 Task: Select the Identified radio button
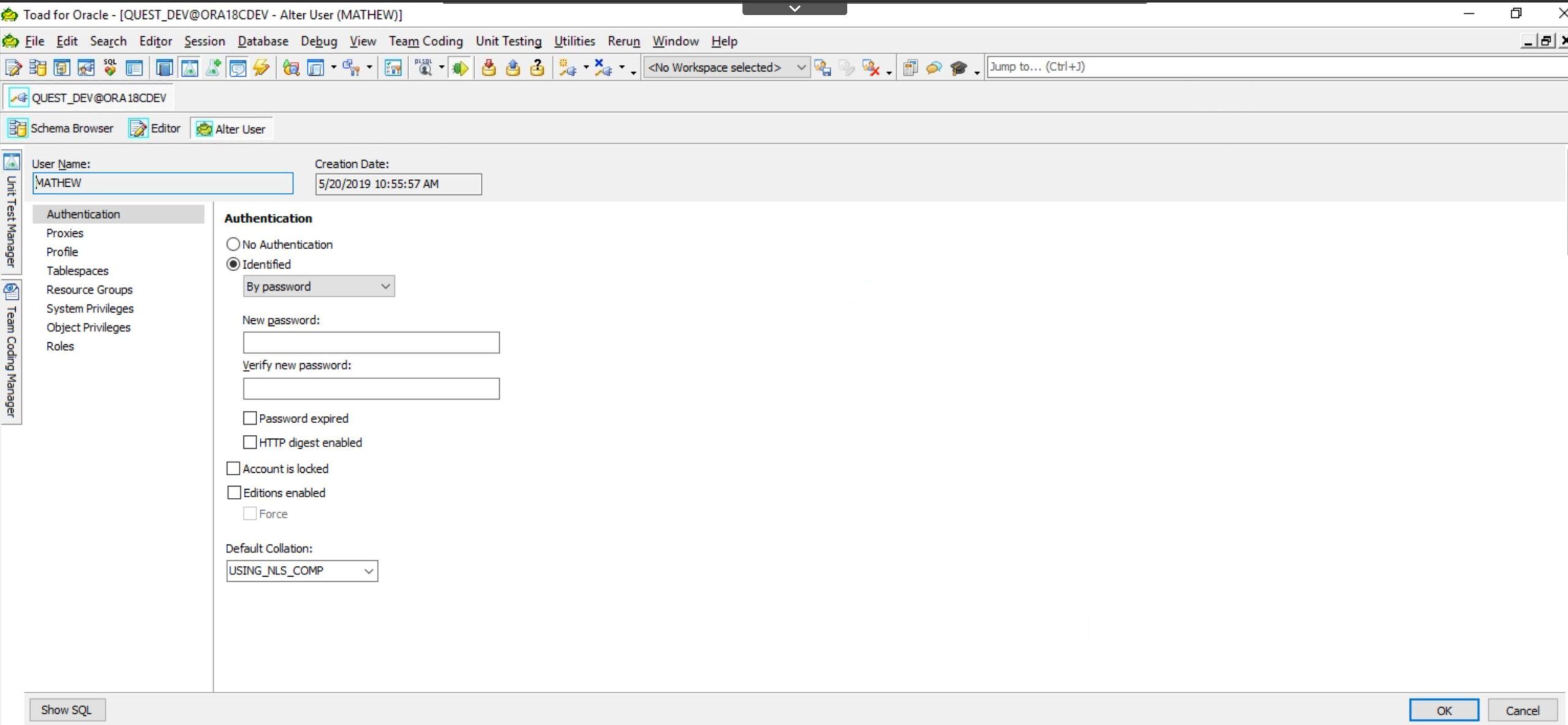(x=233, y=264)
